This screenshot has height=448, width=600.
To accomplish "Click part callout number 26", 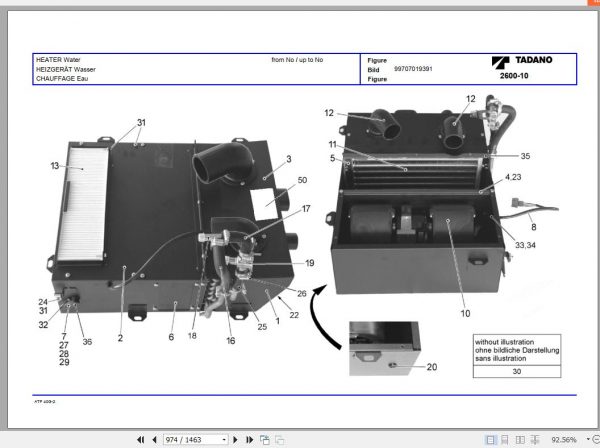I will [x=302, y=293].
